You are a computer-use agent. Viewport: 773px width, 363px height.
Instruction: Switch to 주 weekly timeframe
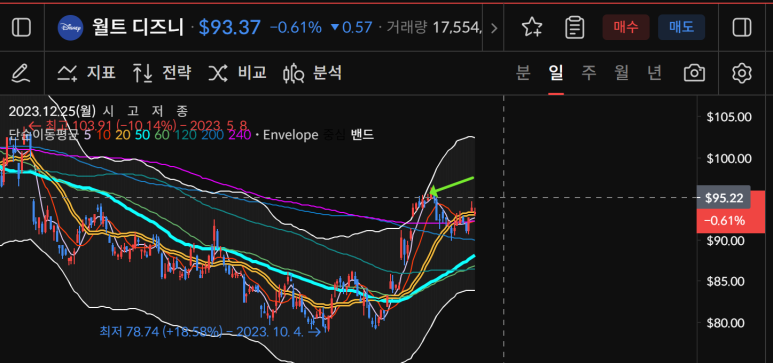tap(588, 73)
